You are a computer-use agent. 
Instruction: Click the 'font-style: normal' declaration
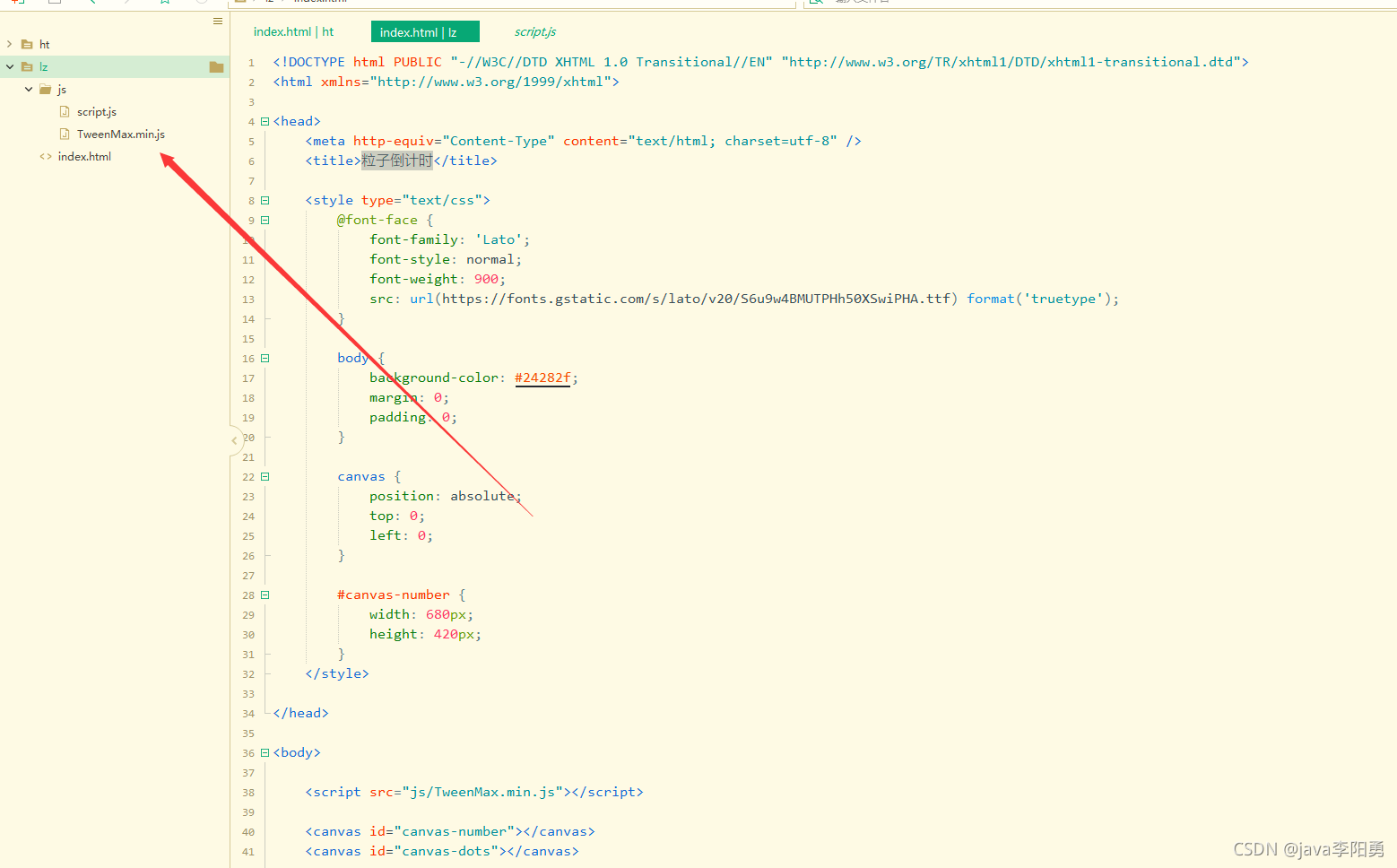445,259
